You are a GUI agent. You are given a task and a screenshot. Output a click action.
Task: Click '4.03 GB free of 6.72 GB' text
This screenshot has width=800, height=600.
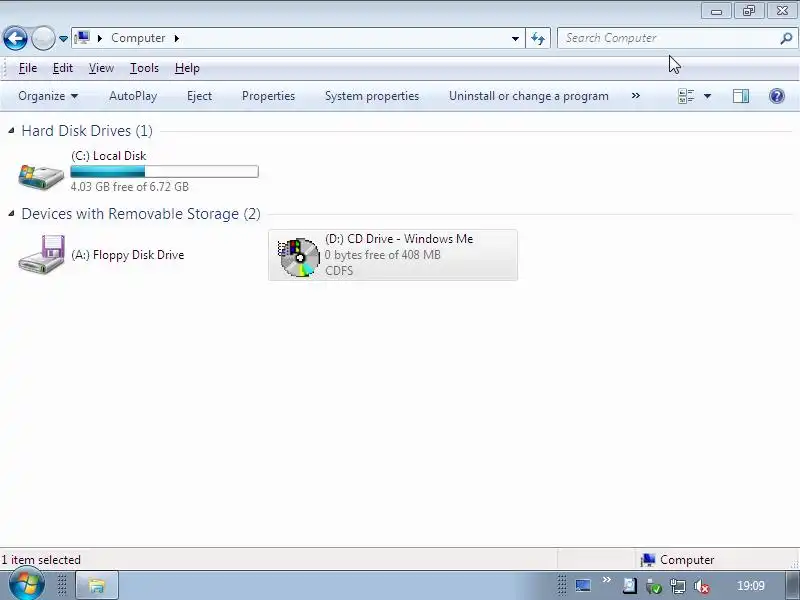130,187
